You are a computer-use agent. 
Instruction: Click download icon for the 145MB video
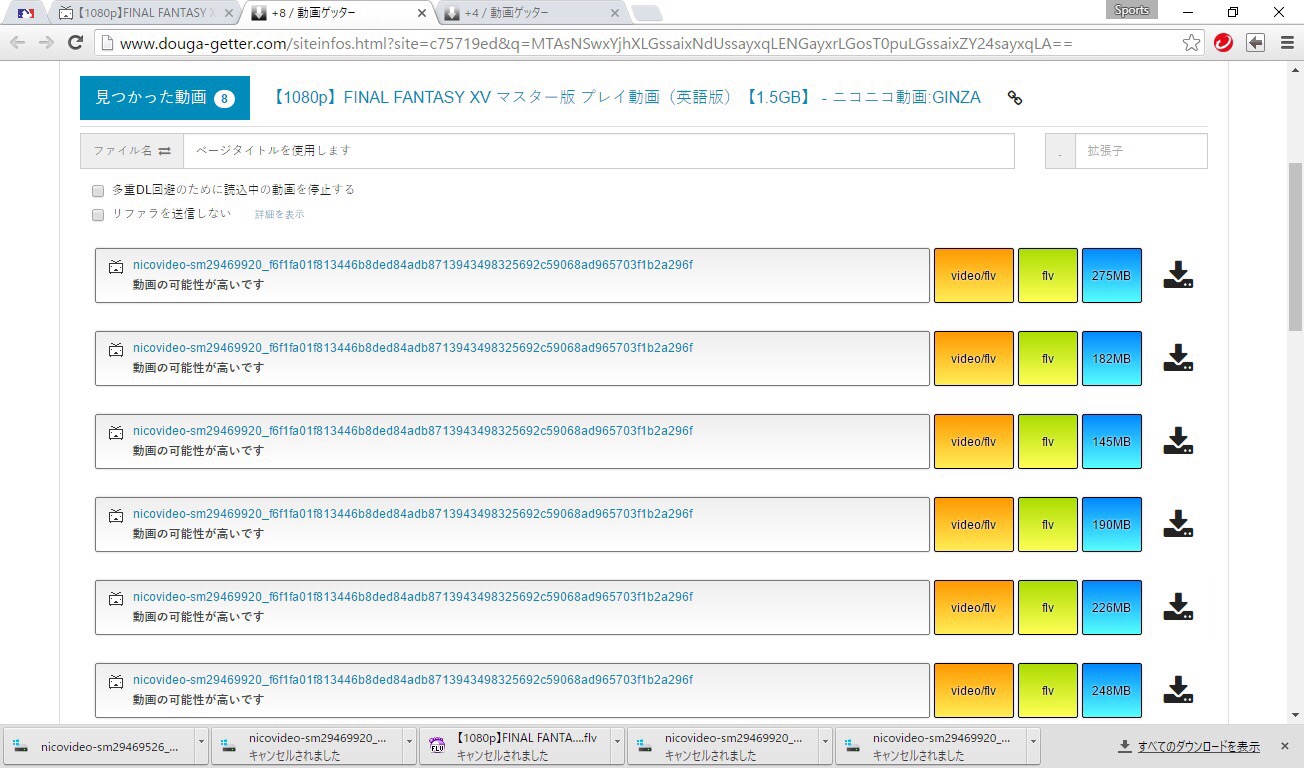point(1179,441)
